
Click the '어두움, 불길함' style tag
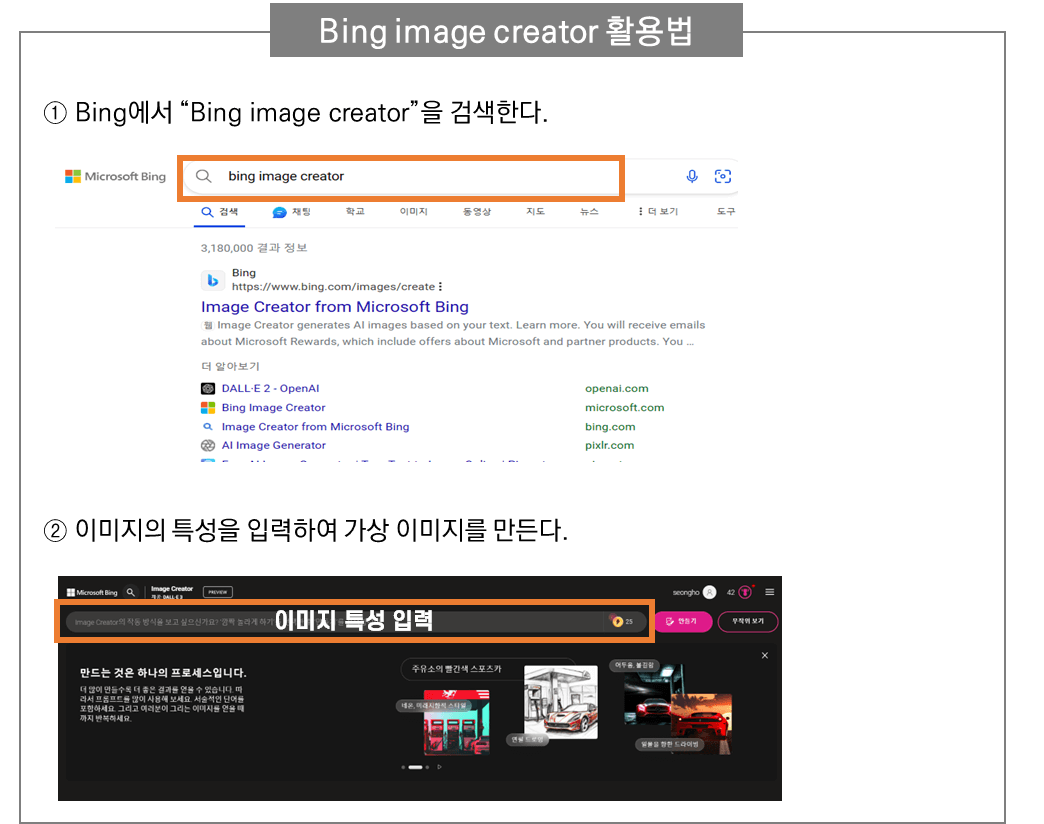pyautogui.click(x=634, y=665)
